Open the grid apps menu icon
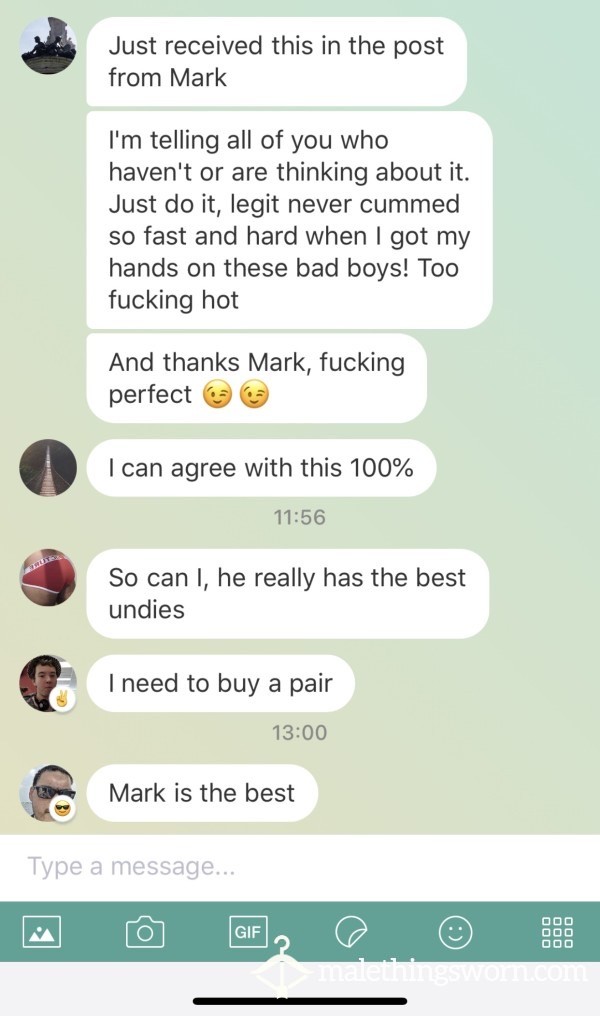Image resolution: width=600 pixels, height=1016 pixels. 557,932
